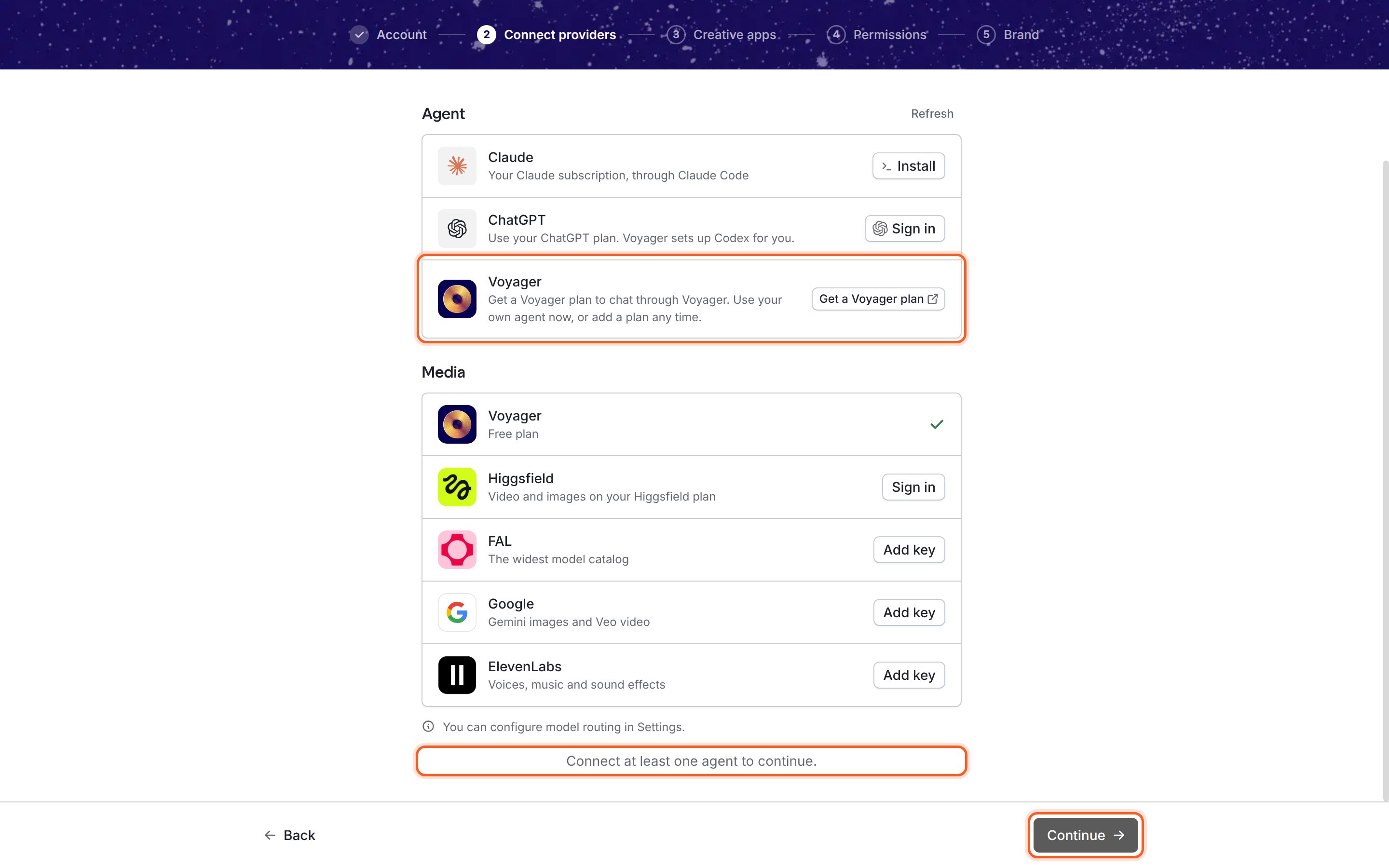This screenshot has width=1389, height=868.
Task: Open the Get a Voyager plan link
Action: [x=878, y=299]
